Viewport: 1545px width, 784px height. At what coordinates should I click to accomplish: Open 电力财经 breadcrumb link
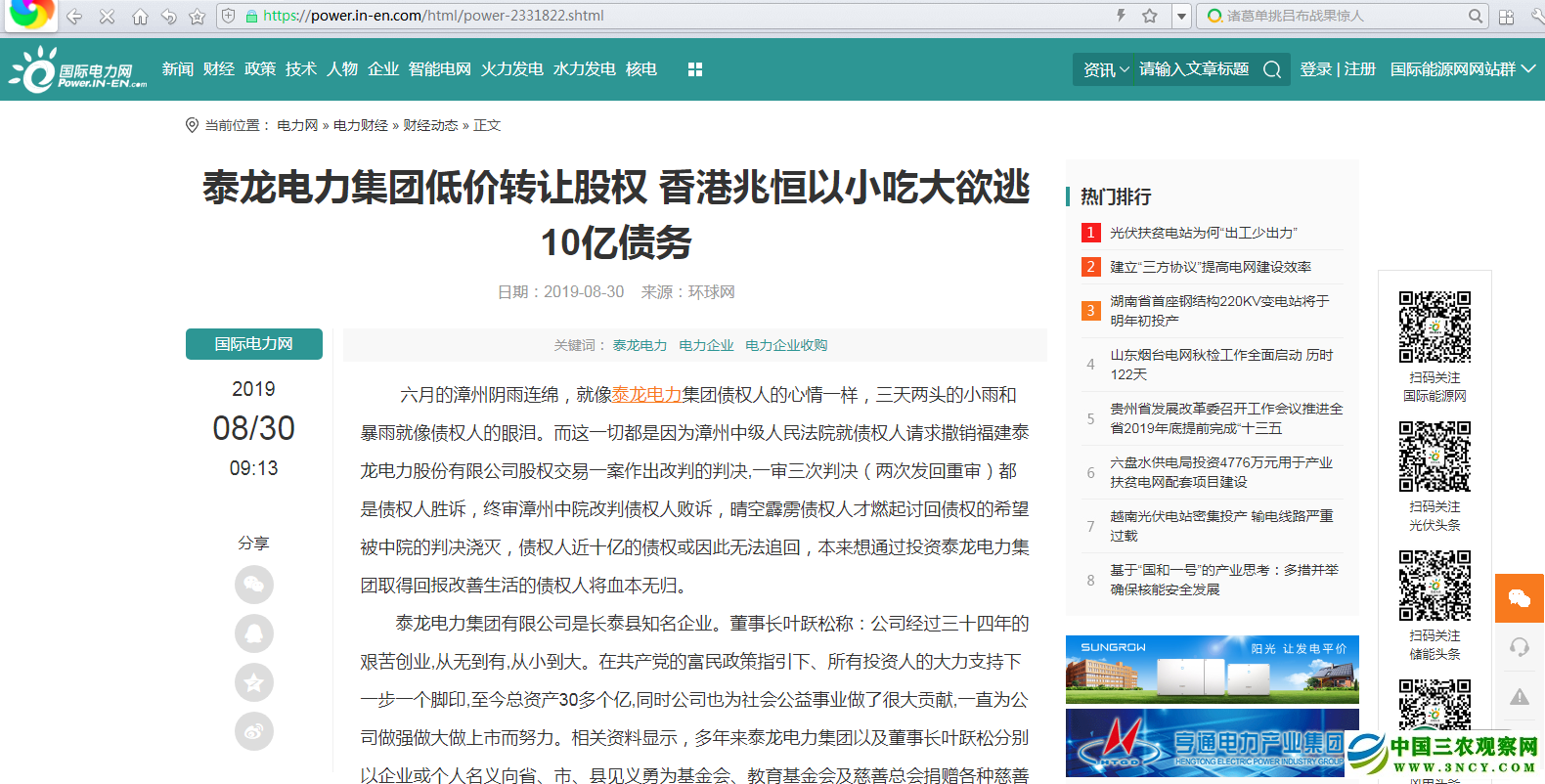pos(361,125)
